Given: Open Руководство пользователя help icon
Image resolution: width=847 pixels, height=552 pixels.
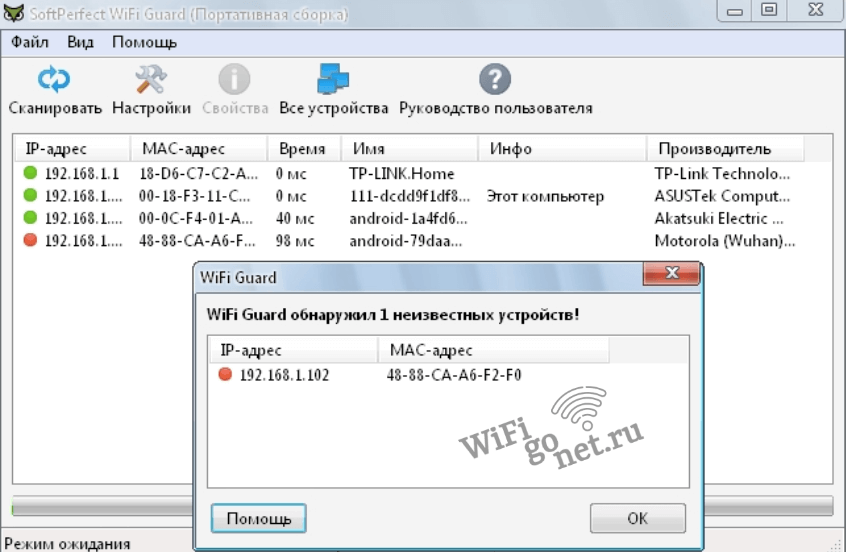Looking at the screenshot, I should (495, 79).
